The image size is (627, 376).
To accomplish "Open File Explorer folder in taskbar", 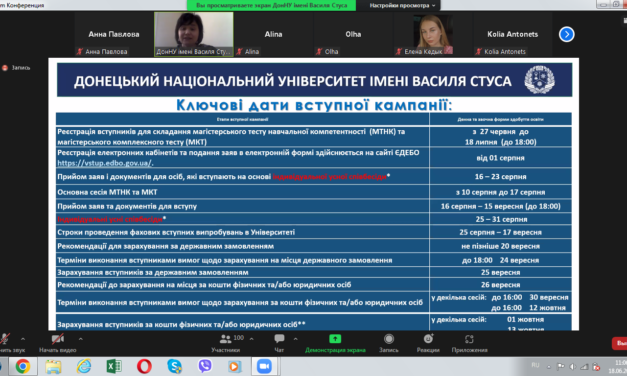I will (53, 366).
